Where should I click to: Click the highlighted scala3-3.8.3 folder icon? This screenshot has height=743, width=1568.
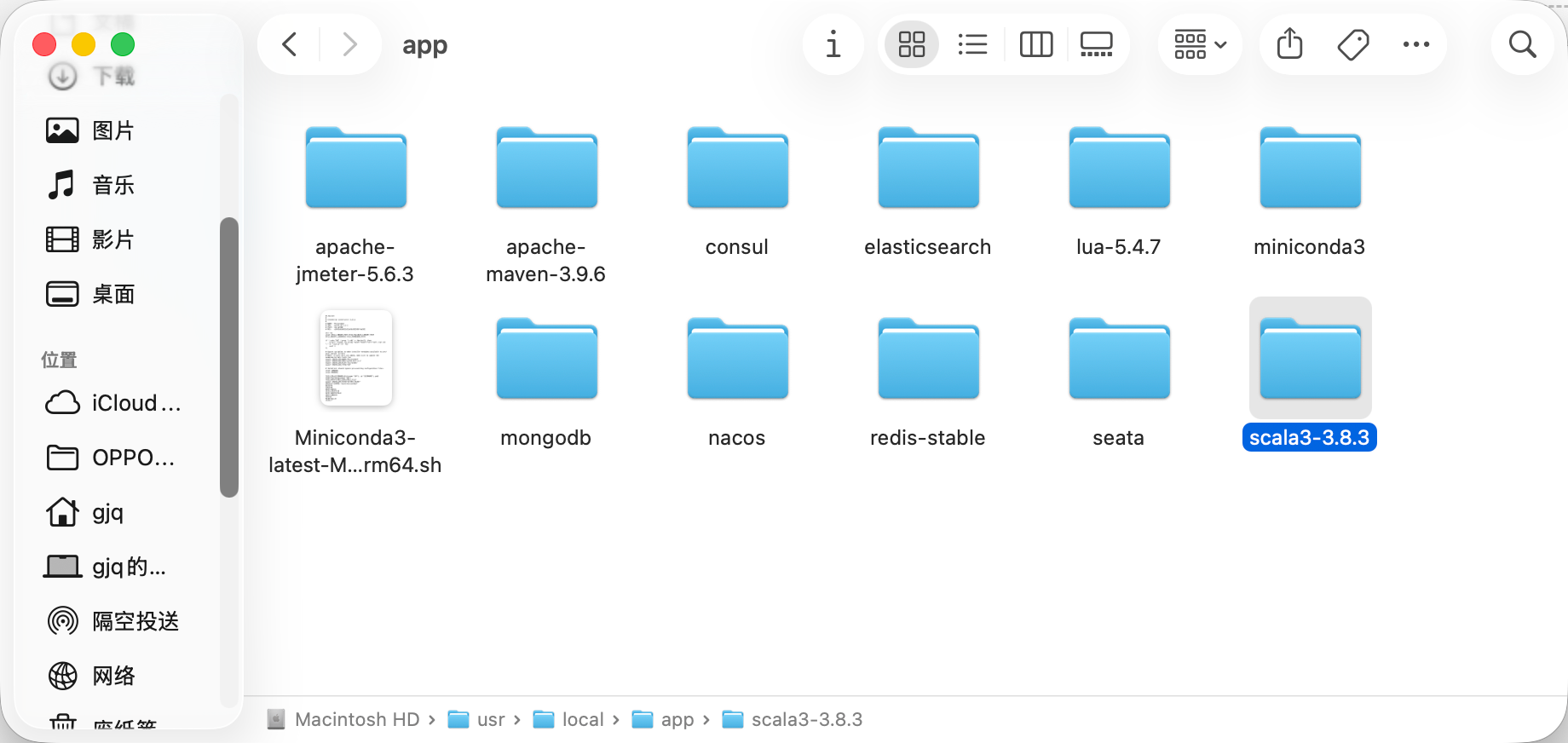point(1311,358)
